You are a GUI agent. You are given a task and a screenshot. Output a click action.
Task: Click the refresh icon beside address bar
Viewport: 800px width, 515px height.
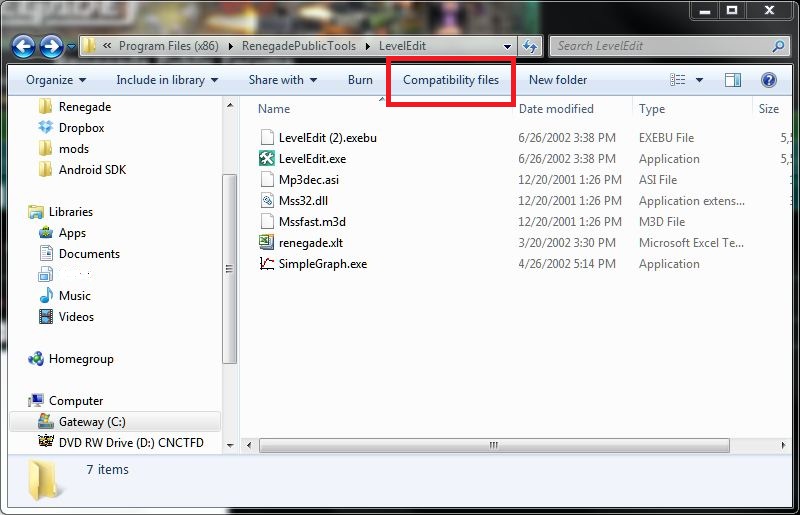point(531,46)
